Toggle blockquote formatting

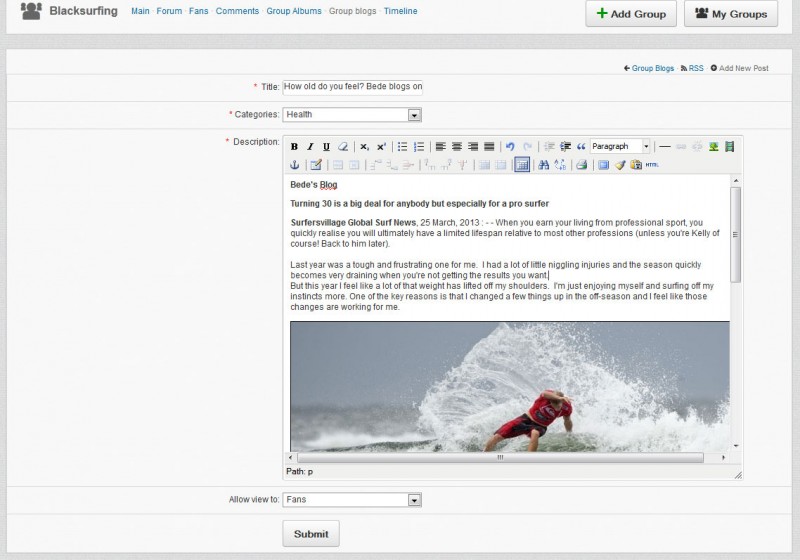pos(581,147)
